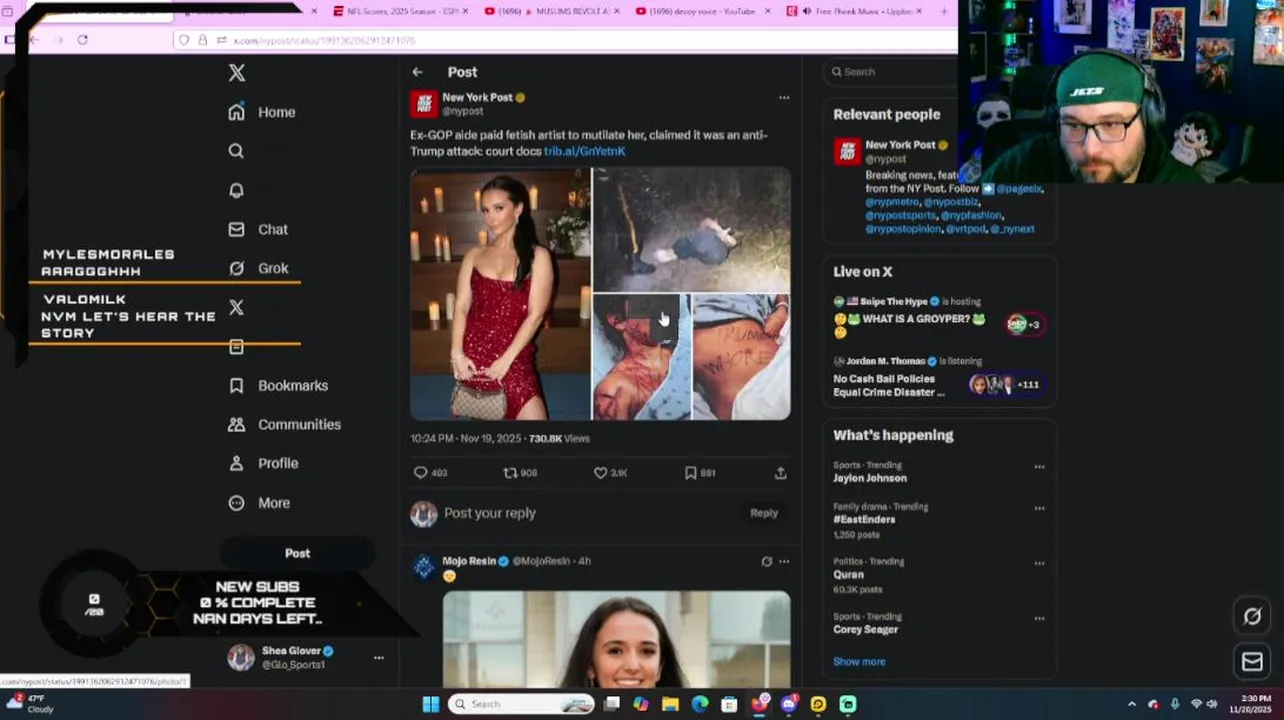This screenshot has width=1284, height=720.
Task: Open more options on Mojo Resin reply
Action: coord(784,561)
